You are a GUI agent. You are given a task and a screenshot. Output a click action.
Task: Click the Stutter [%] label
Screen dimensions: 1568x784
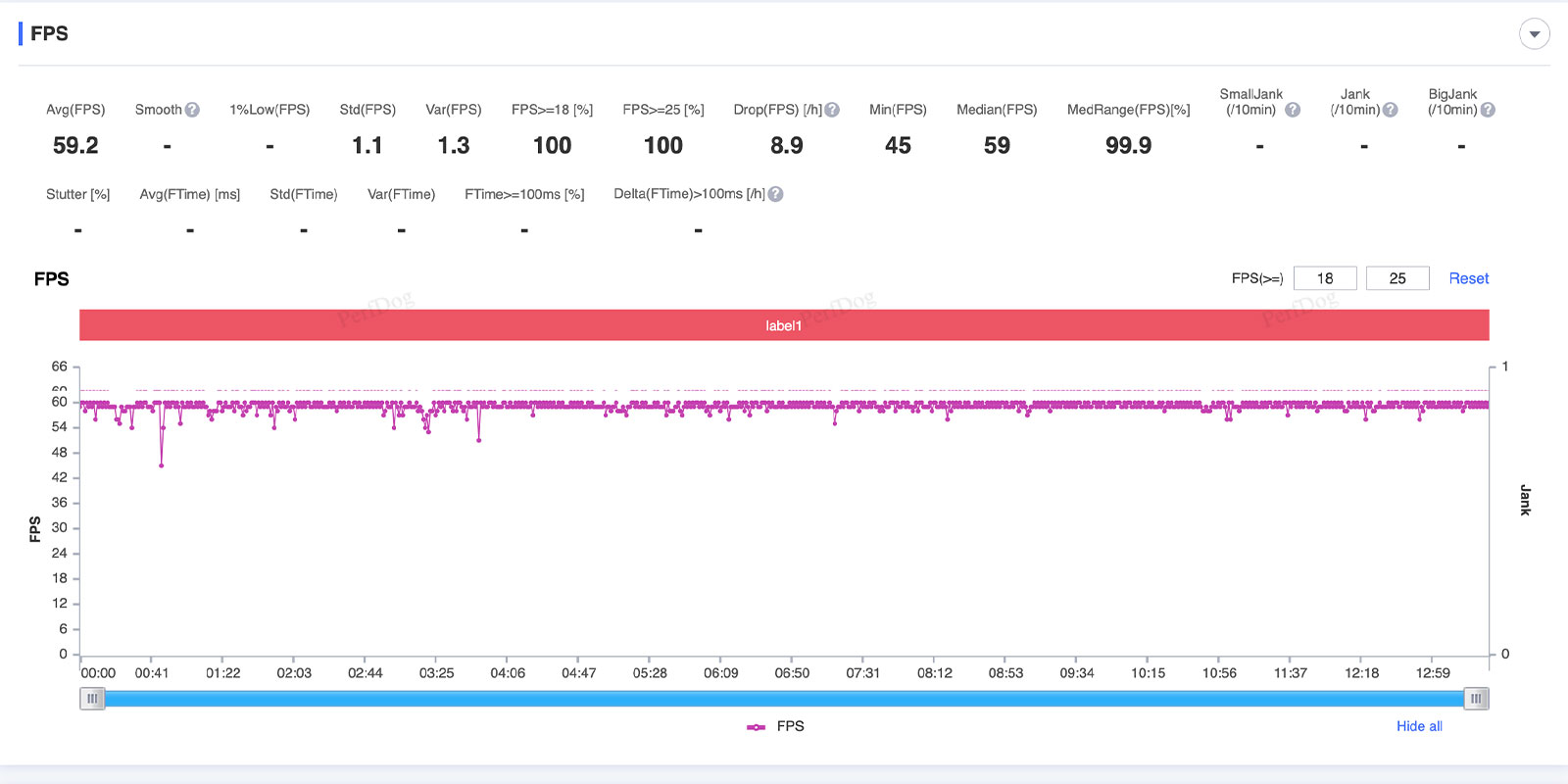77,194
